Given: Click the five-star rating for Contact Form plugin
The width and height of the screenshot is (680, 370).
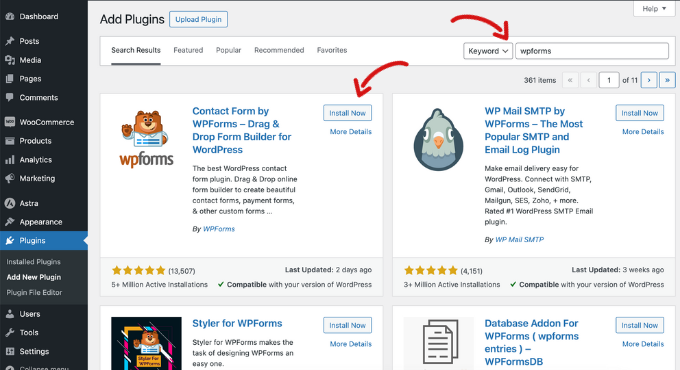Looking at the screenshot, I should pyautogui.click(x=138, y=271).
